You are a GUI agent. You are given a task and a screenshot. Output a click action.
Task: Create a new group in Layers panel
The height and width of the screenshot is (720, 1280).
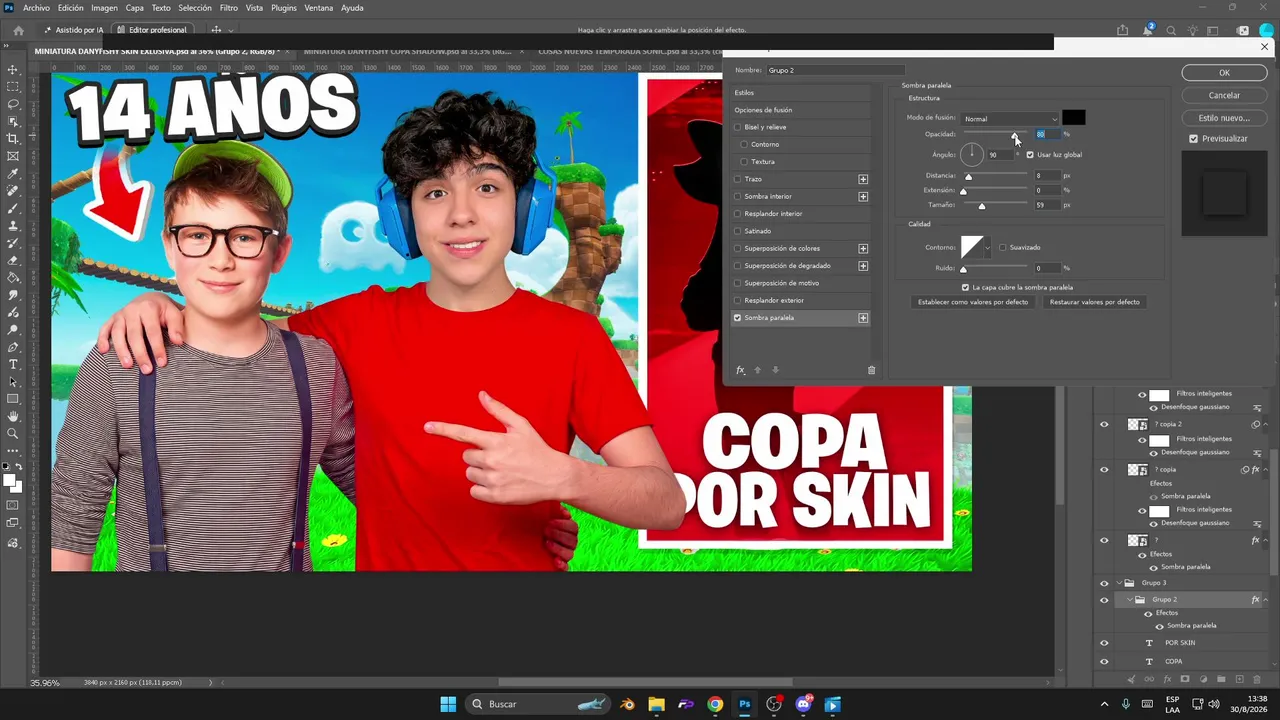(1221, 680)
